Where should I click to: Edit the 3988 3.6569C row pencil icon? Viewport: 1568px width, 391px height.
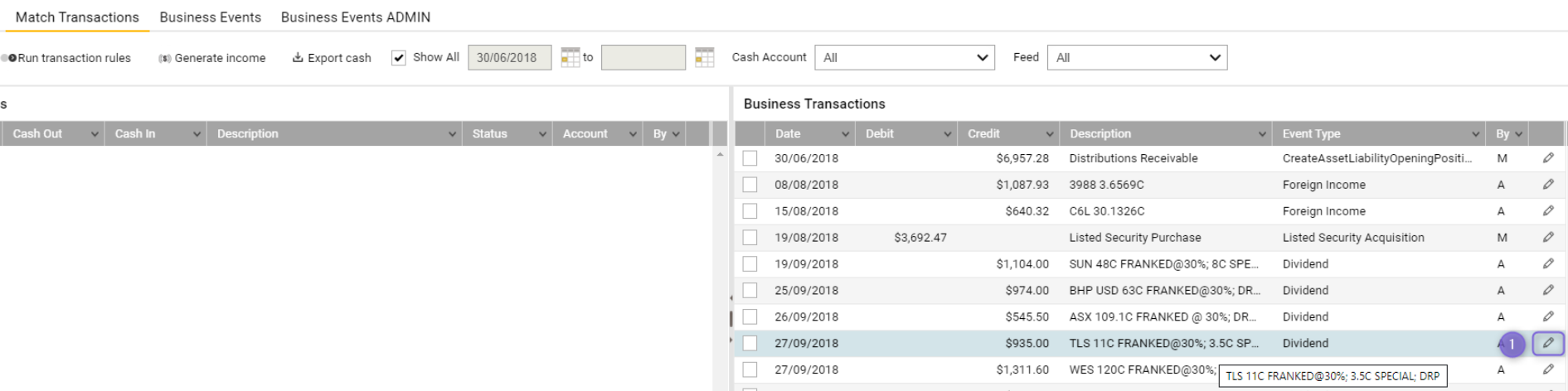point(1547,185)
